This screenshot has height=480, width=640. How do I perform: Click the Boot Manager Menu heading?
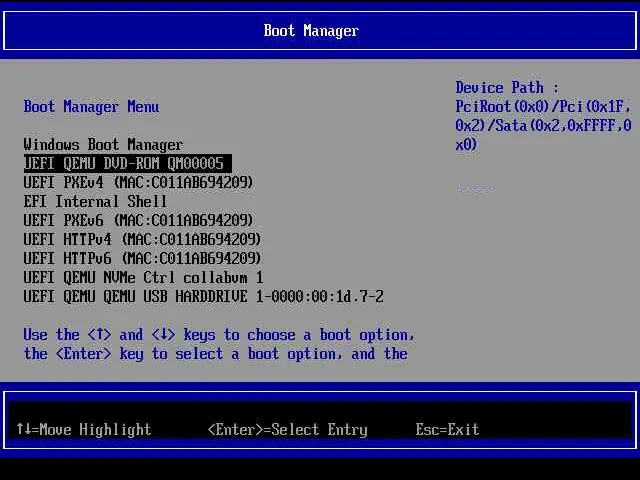[91, 107]
